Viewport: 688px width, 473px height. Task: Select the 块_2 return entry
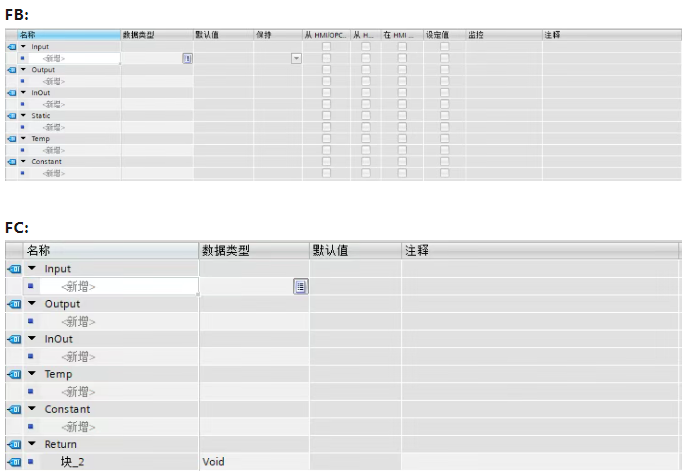pyautogui.click(x=72, y=462)
